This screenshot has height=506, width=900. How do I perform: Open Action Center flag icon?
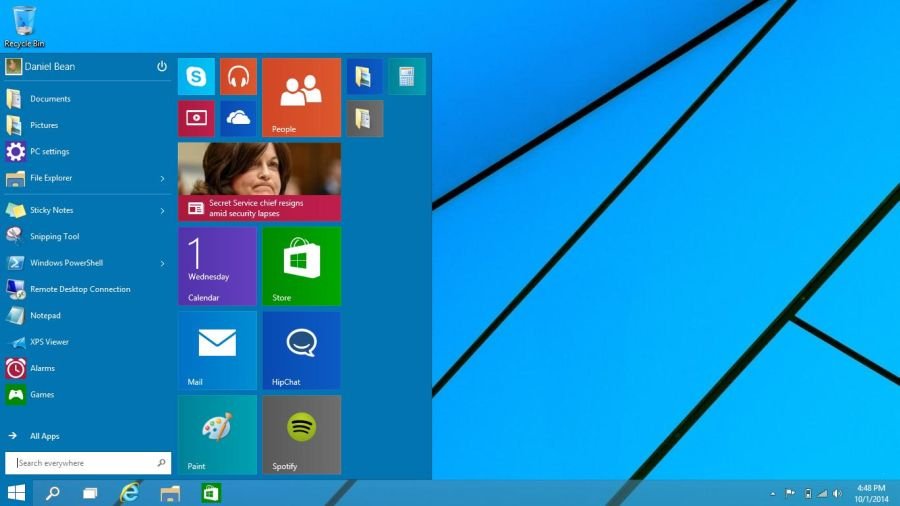(790, 493)
